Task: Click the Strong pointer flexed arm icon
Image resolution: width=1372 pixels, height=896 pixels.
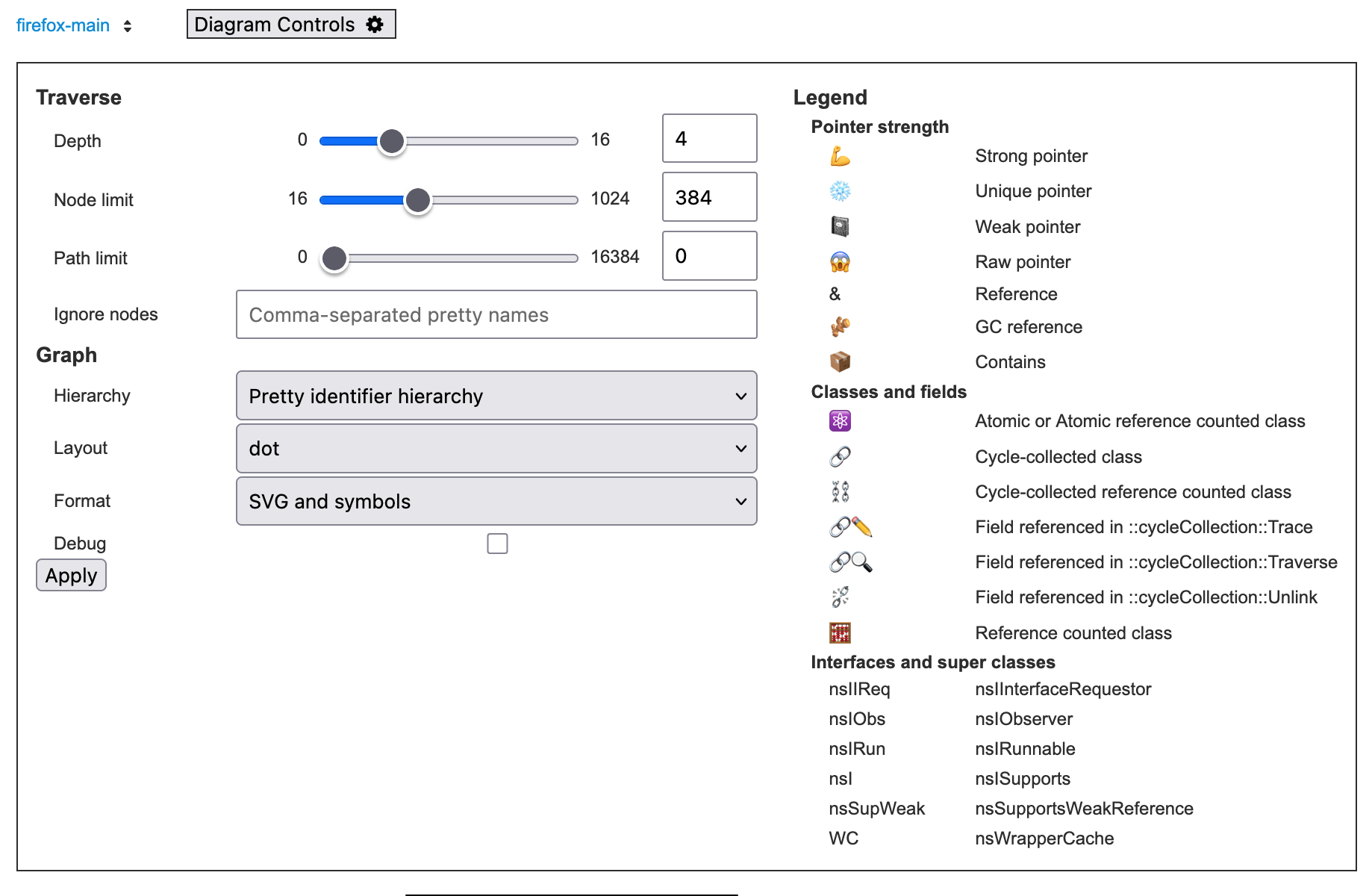Action: [840, 156]
